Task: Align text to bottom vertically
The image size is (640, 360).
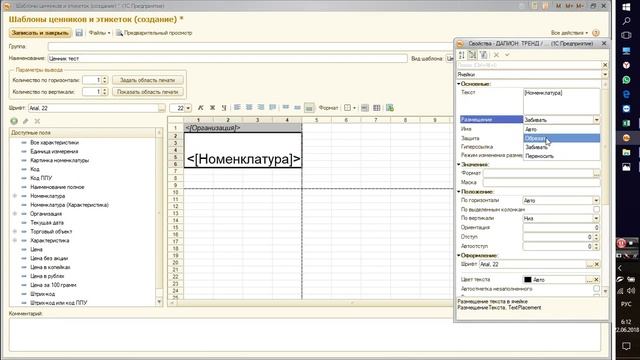Action: (x=309, y=107)
